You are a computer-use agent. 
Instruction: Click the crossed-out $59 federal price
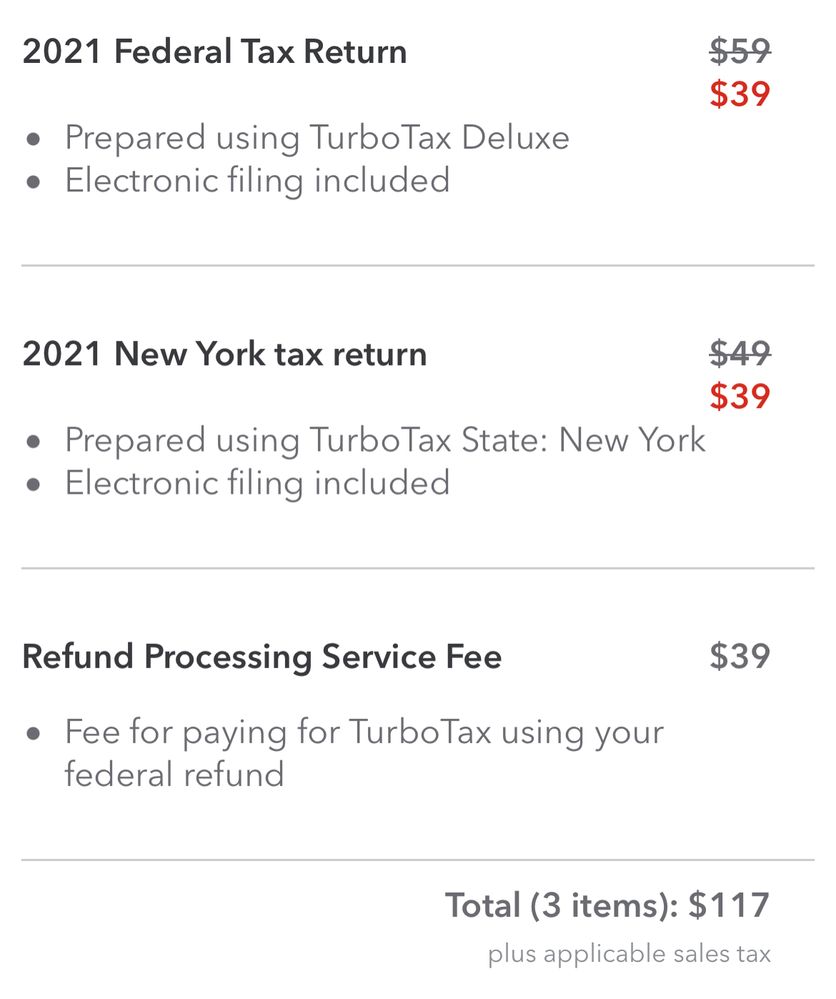point(740,51)
